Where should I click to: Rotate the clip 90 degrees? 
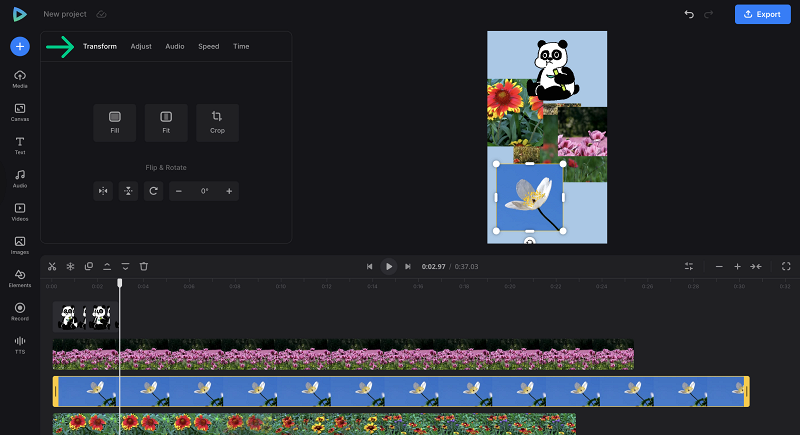153,191
